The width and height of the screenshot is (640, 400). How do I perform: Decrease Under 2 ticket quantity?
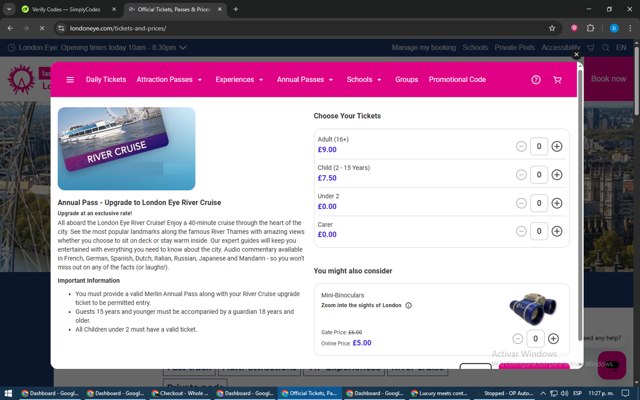[521, 203]
